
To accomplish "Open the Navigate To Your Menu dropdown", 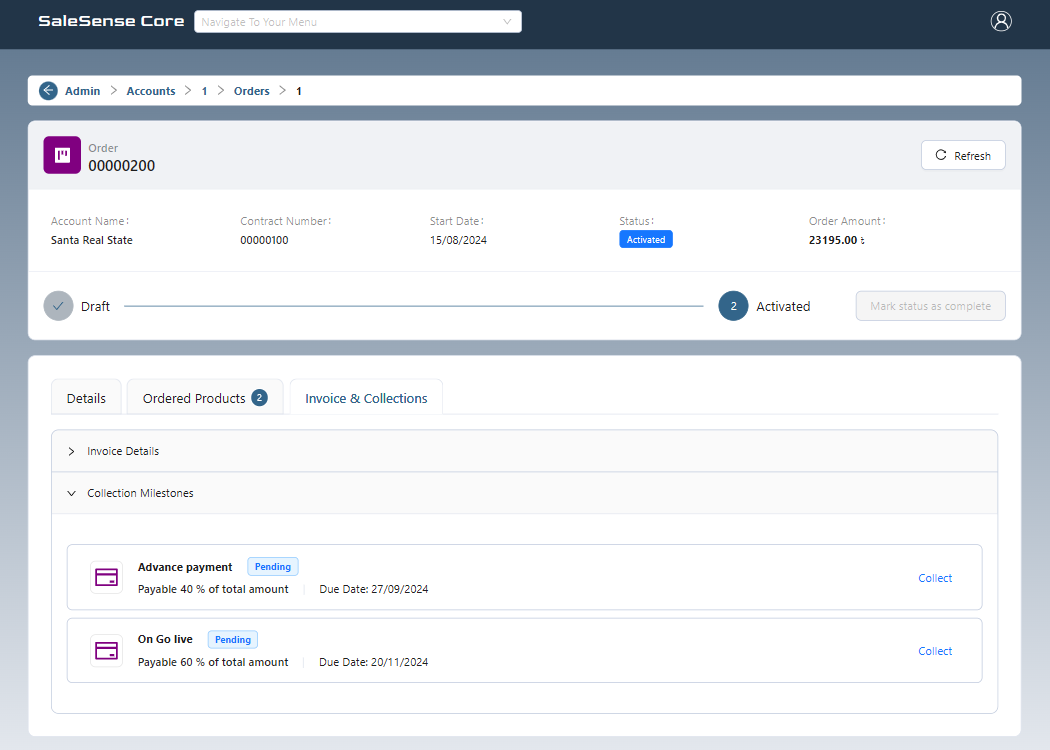I will [358, 21].
